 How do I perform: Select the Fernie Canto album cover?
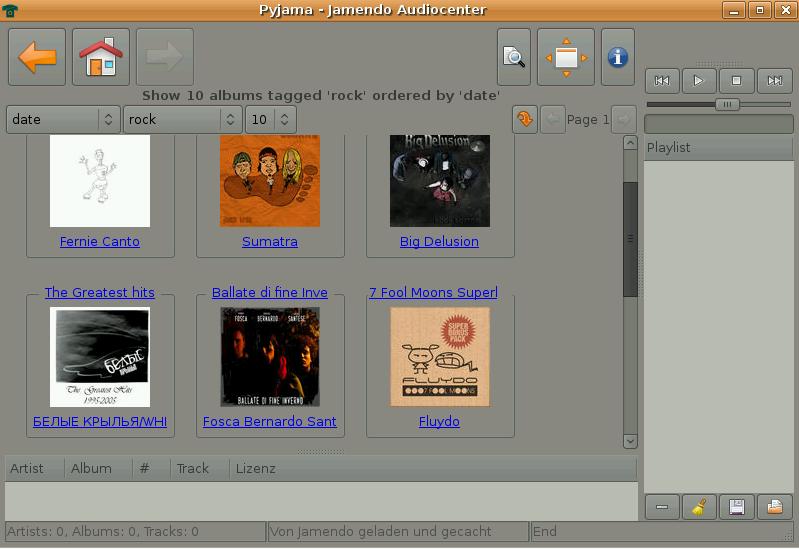pyautogui.click(x=100, y=181)
